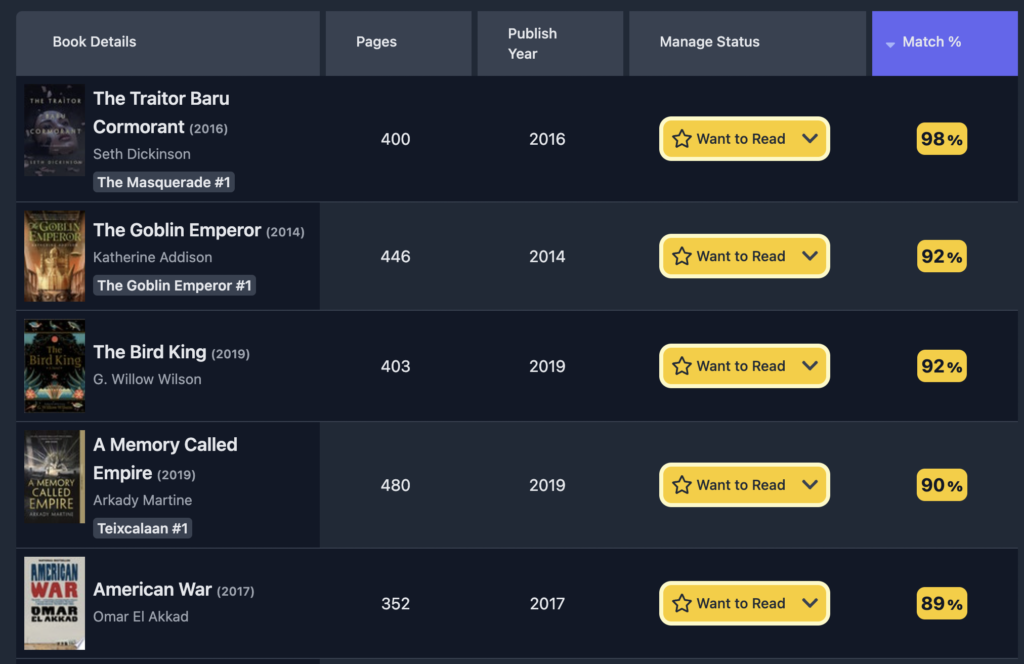
Task: Click star icon on The Goblin Emperor row
Action: pos(681,256)
